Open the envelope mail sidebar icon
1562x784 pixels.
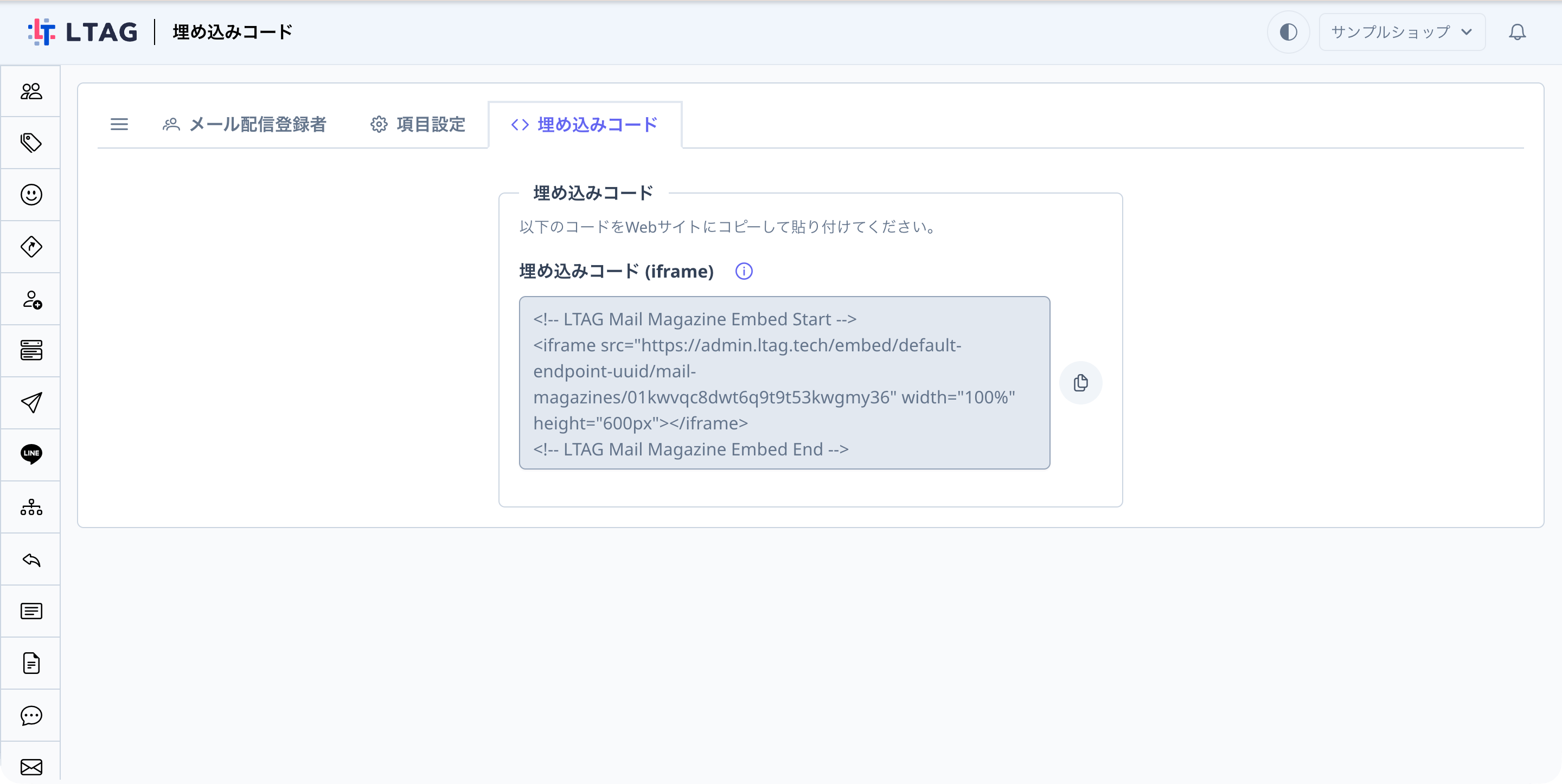(31, 767)
